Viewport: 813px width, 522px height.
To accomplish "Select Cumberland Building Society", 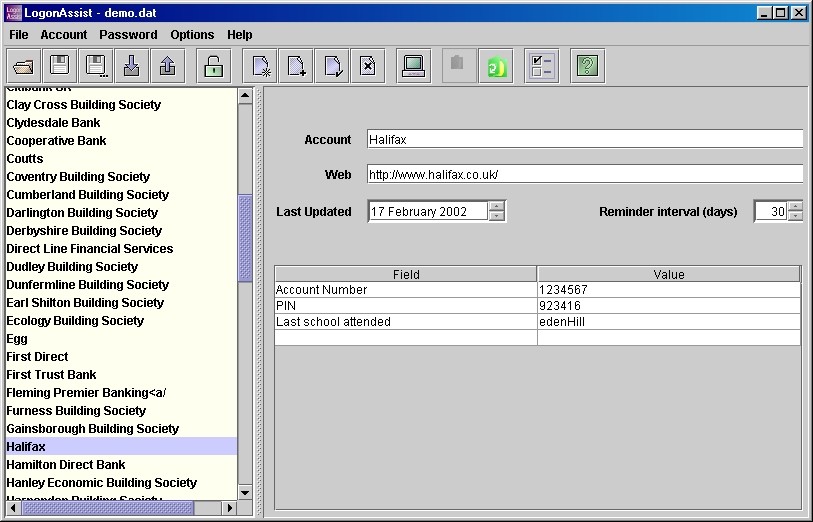I will [121, 194].
